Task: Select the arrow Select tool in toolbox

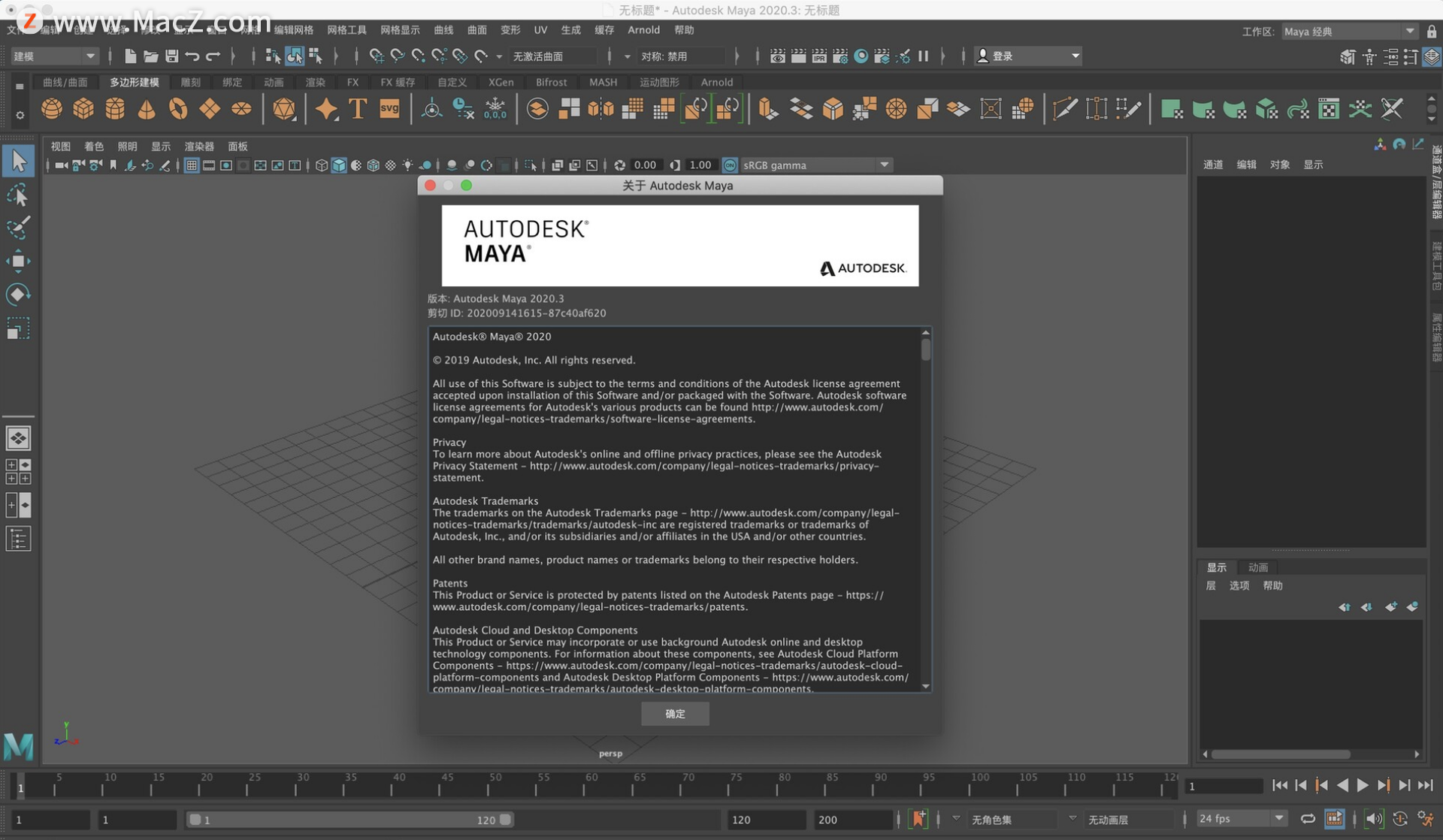Action: point(18,161)
